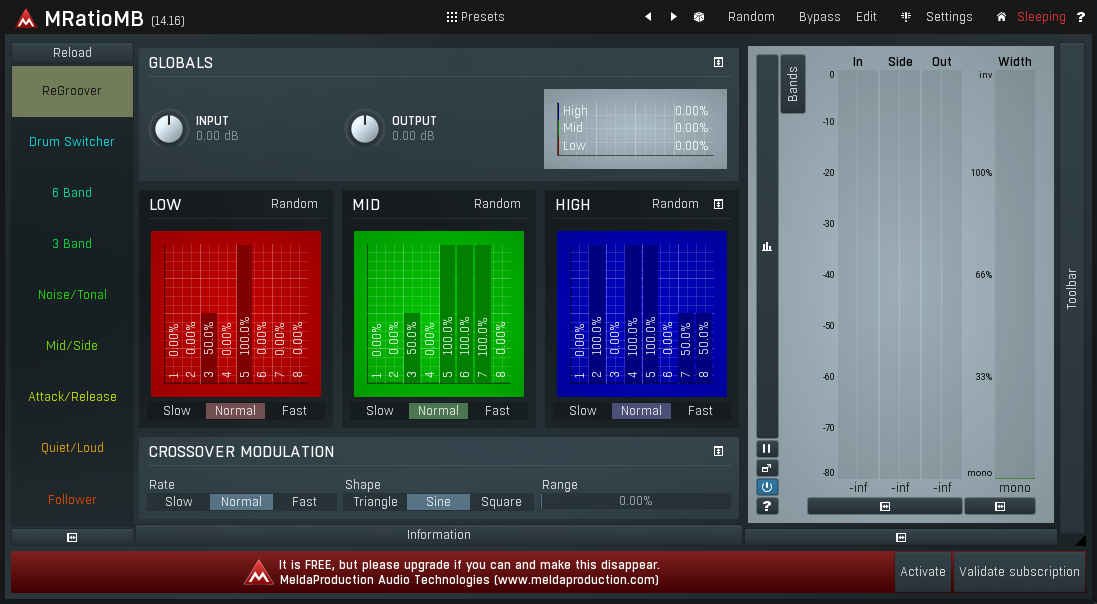Image resolution: width=1097 pixels, height=604 pixels.
Task: Open the Presets browser
Action: coord(475,17)
